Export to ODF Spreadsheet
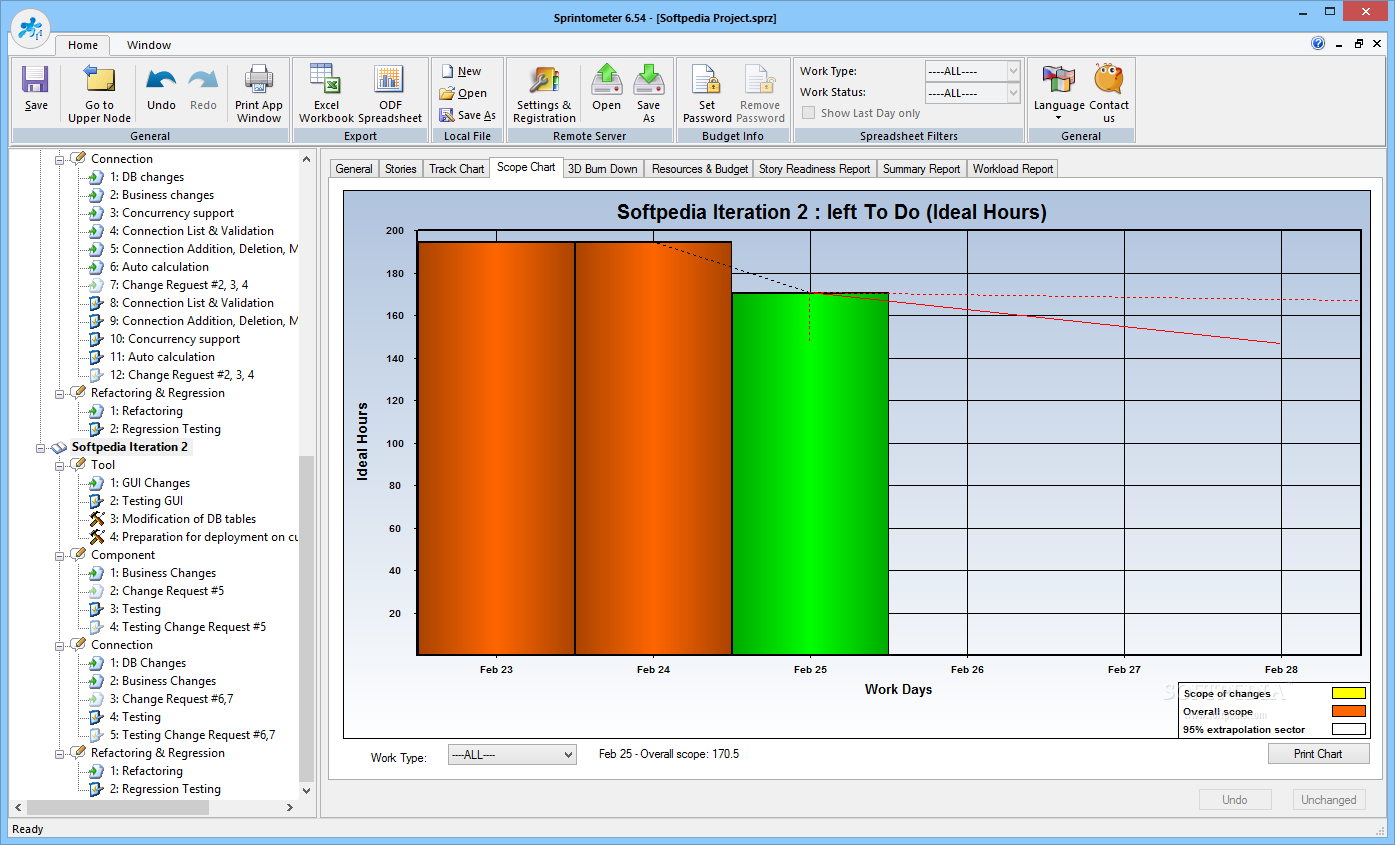This screenshot has width=1395, height=845. (x=390, y=94)
